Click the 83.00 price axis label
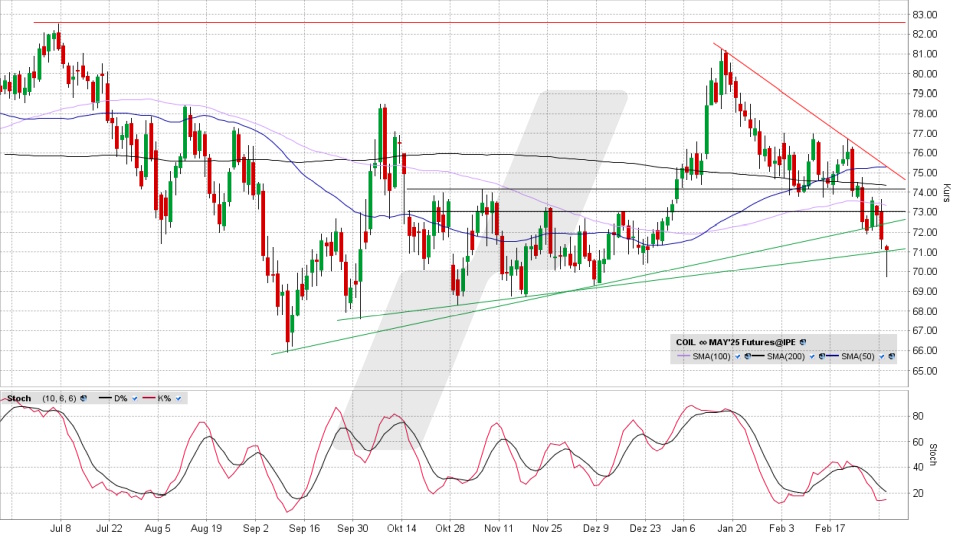The height and width of the screenshot is (540, 960). tap(923, 15)
